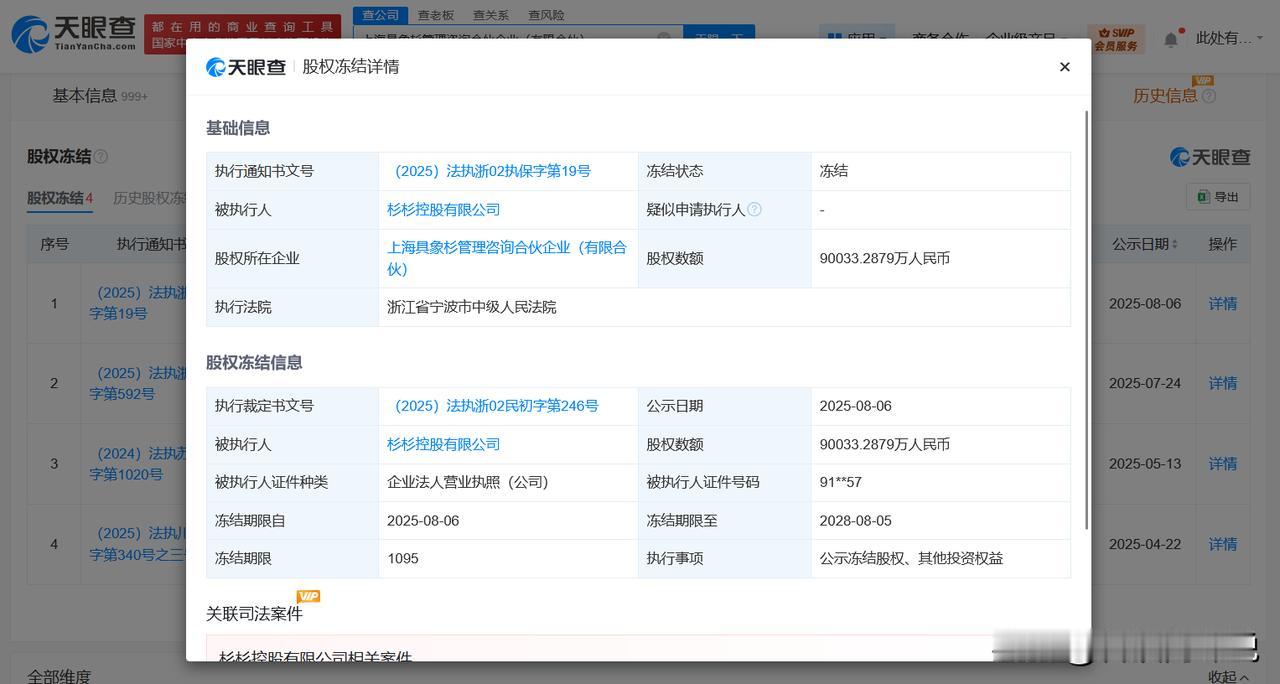The width and height of the screenshot is (1280, 684).
Task: Open 详情 for row dated 2025-07-24
Action: (1223, 383)
